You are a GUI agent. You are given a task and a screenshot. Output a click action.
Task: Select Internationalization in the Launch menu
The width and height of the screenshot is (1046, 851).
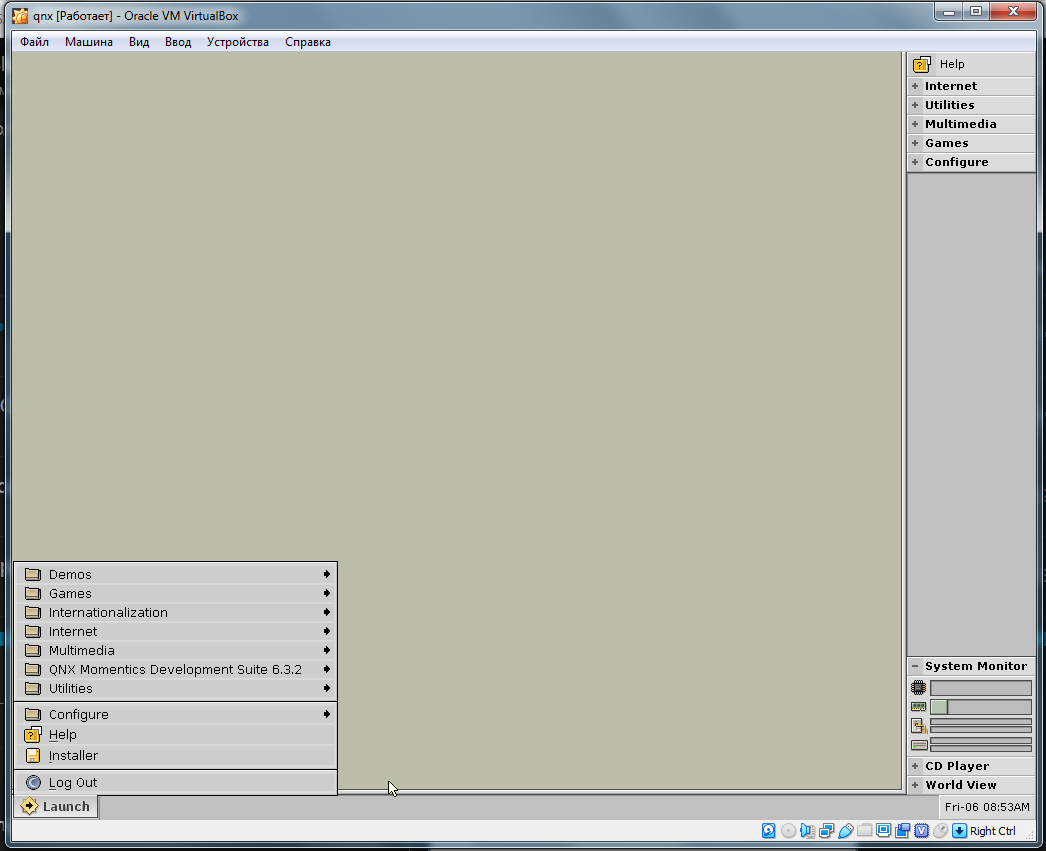point(175,612)
